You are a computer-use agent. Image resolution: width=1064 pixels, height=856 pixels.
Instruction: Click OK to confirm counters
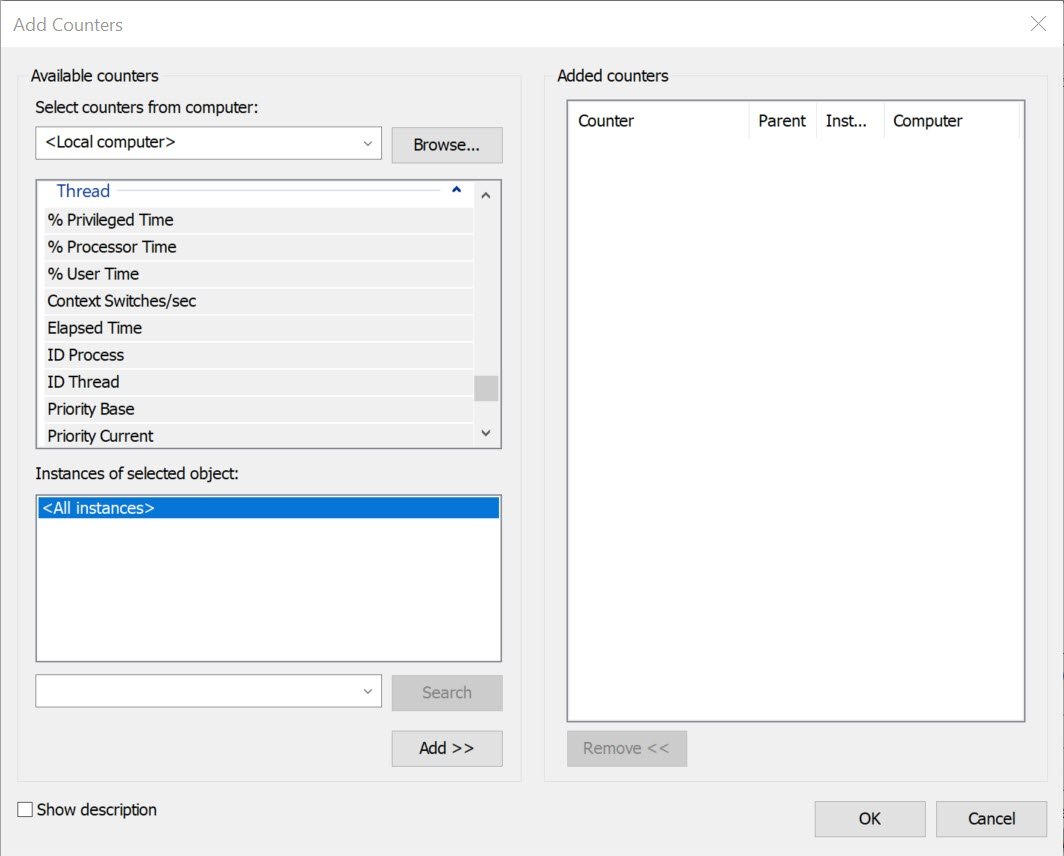pos(869,818)
